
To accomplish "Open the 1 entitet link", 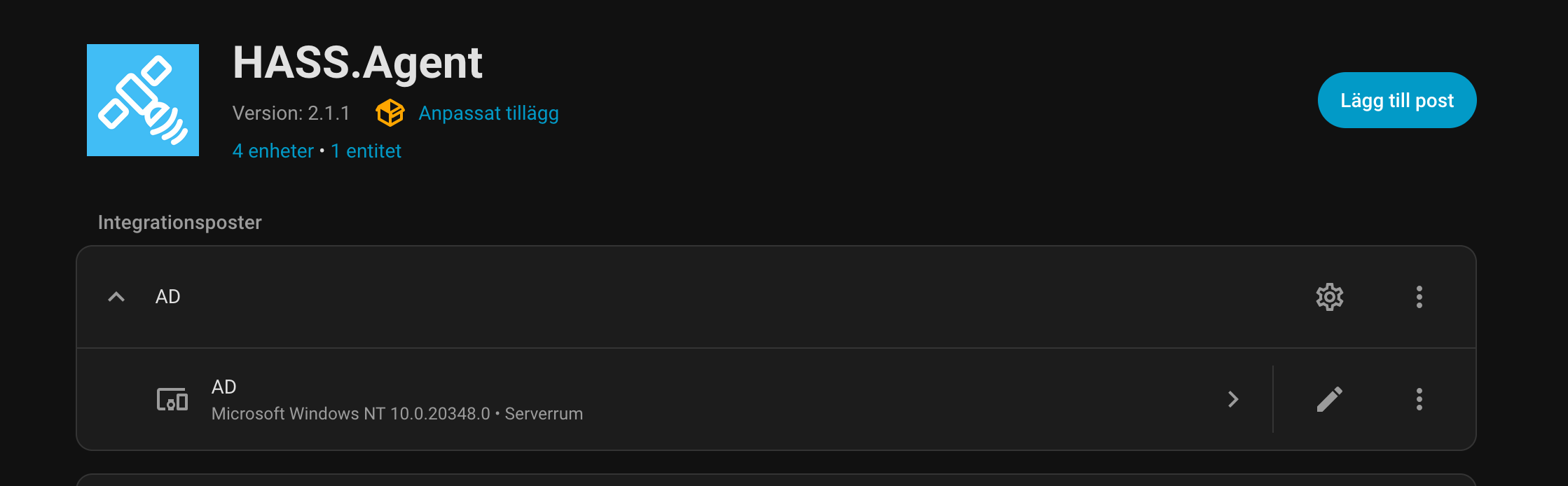I will coord(366,151).
